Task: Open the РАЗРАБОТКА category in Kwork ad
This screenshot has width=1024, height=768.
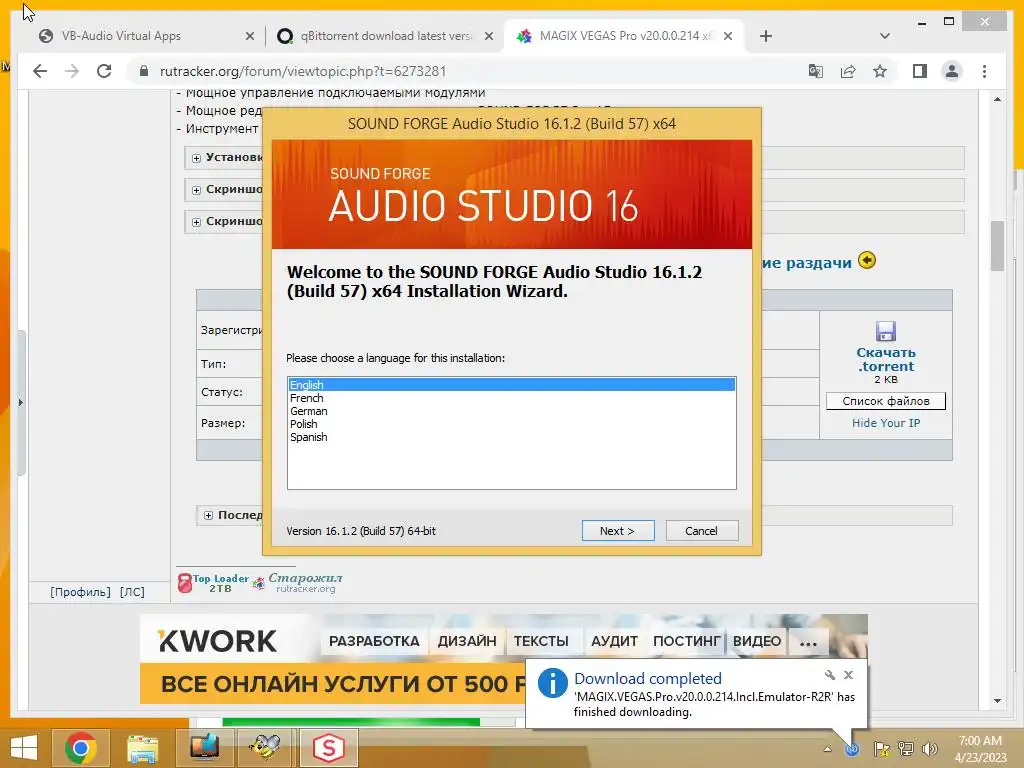Action: click(x=374, y=641)
